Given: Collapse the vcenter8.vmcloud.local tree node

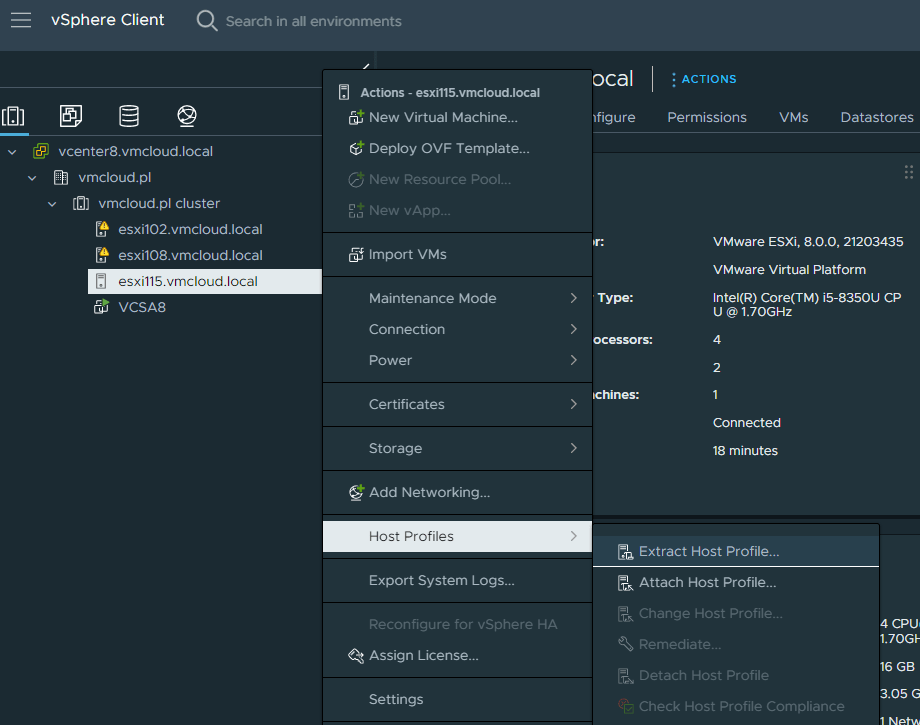Looking at the screenshot, I should (x=12, y=152).
